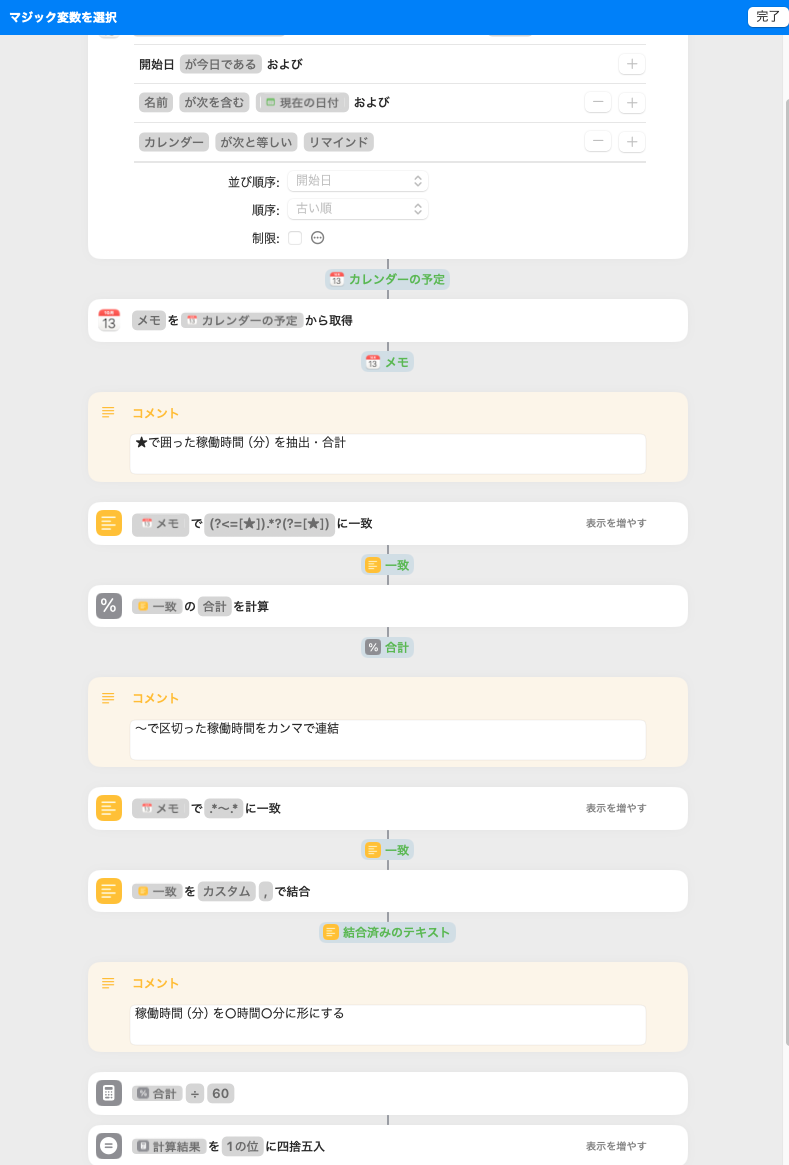The image size is (789, 1165).
Task: Select the 合計 magic variable output
Action: coord(387,647)
